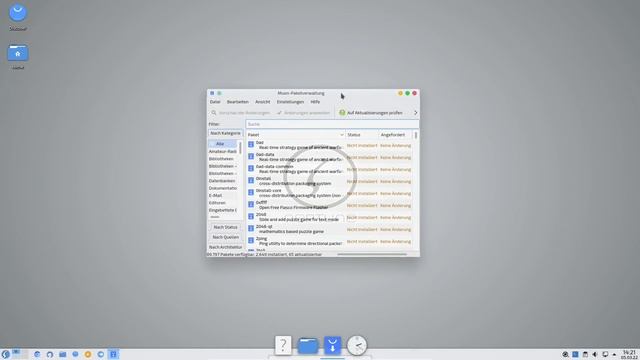Click the preview changes magnifier toolbar item

point(240,113)
